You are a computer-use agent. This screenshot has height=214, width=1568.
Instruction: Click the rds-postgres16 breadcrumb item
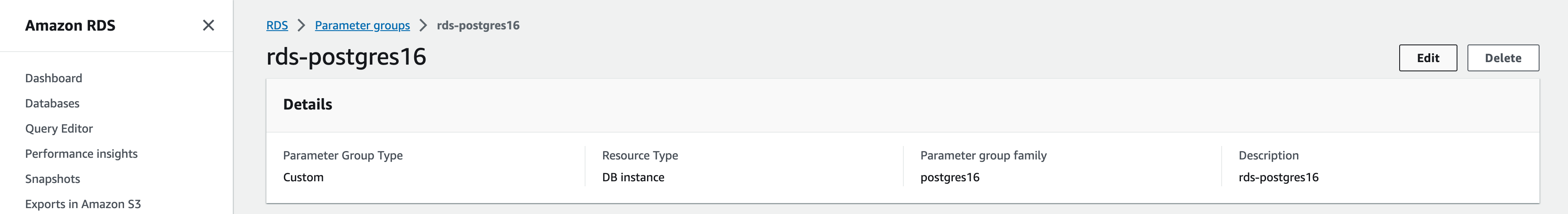[478, 26]
